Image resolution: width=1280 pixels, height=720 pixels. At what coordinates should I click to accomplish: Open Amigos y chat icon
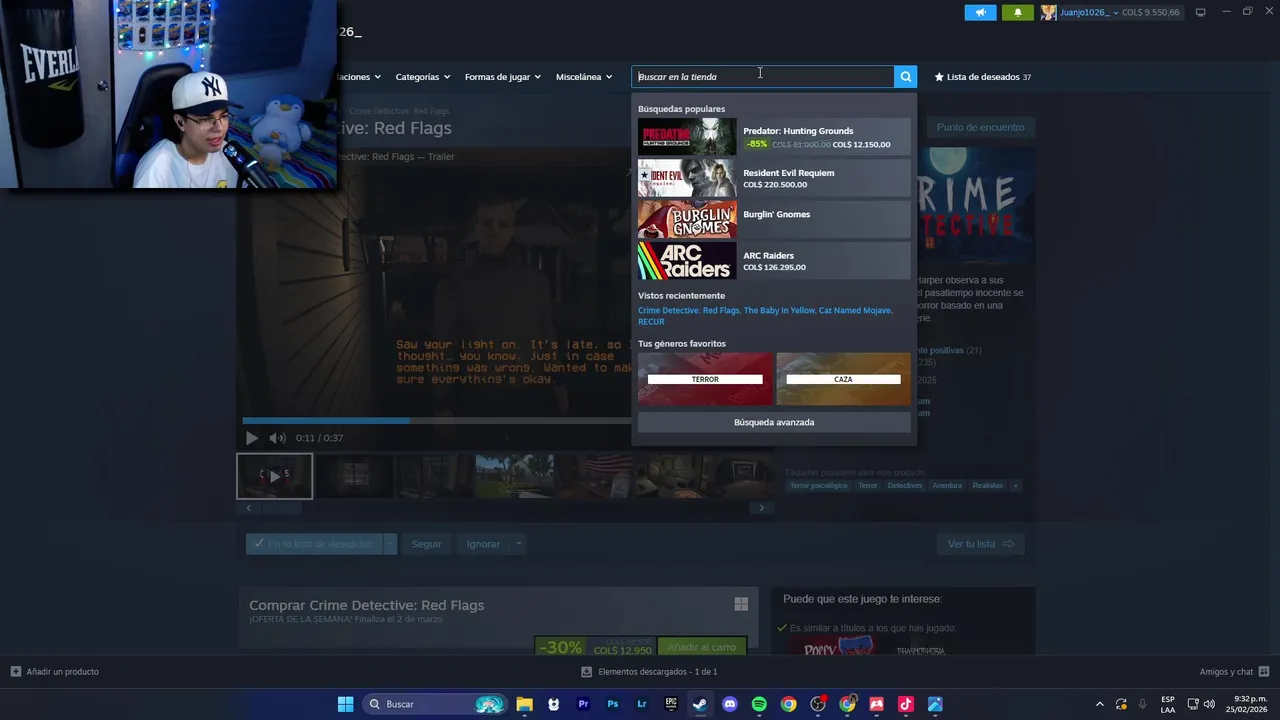coord(1263,672)
